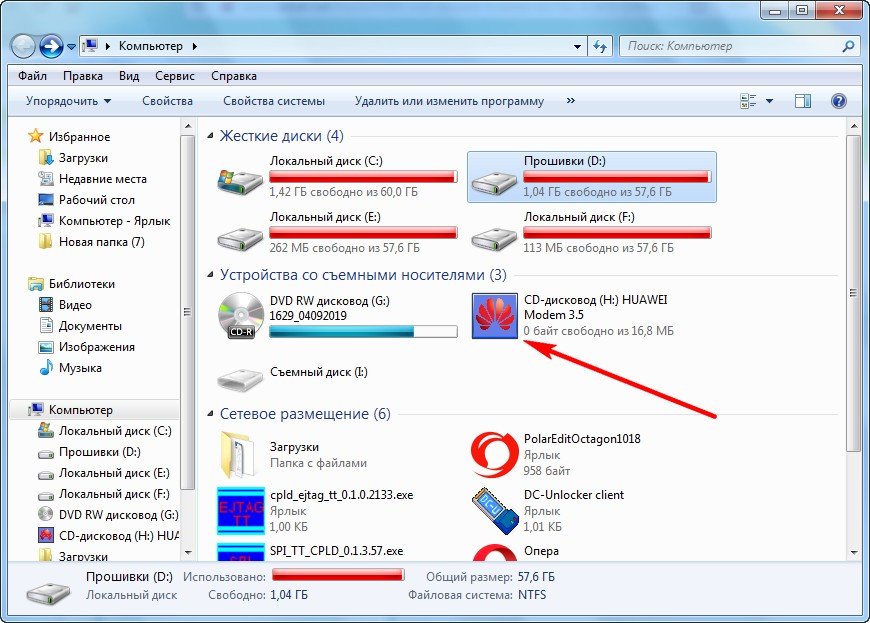Collapse the Жесткие диски group
The height and width of the screenshot is (623, 870).
pos(211,136)
